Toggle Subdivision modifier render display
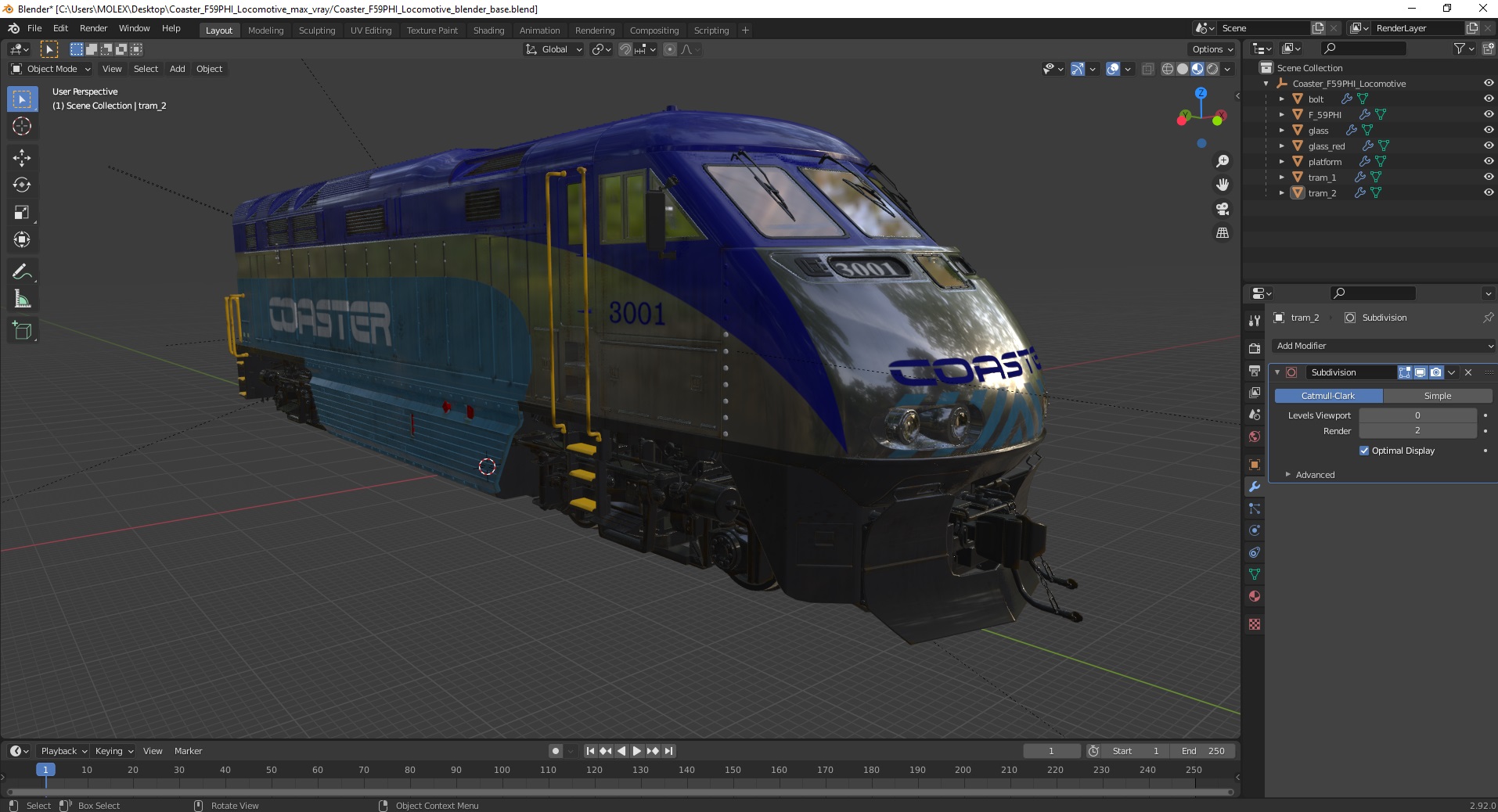Image resolution: width=1498 pixels, height=812 pixels. (1435, 372)
